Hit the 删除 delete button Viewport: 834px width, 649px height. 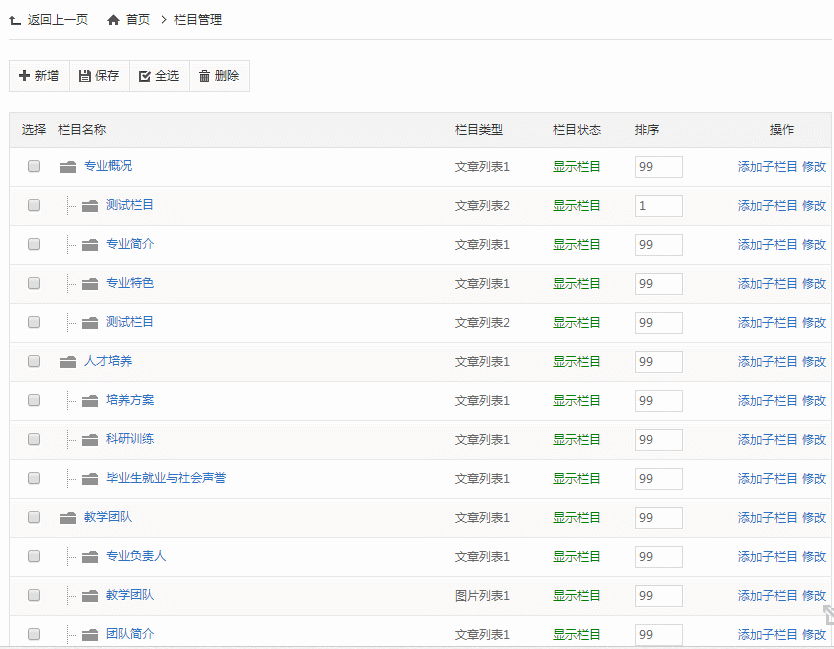point(219,76)
